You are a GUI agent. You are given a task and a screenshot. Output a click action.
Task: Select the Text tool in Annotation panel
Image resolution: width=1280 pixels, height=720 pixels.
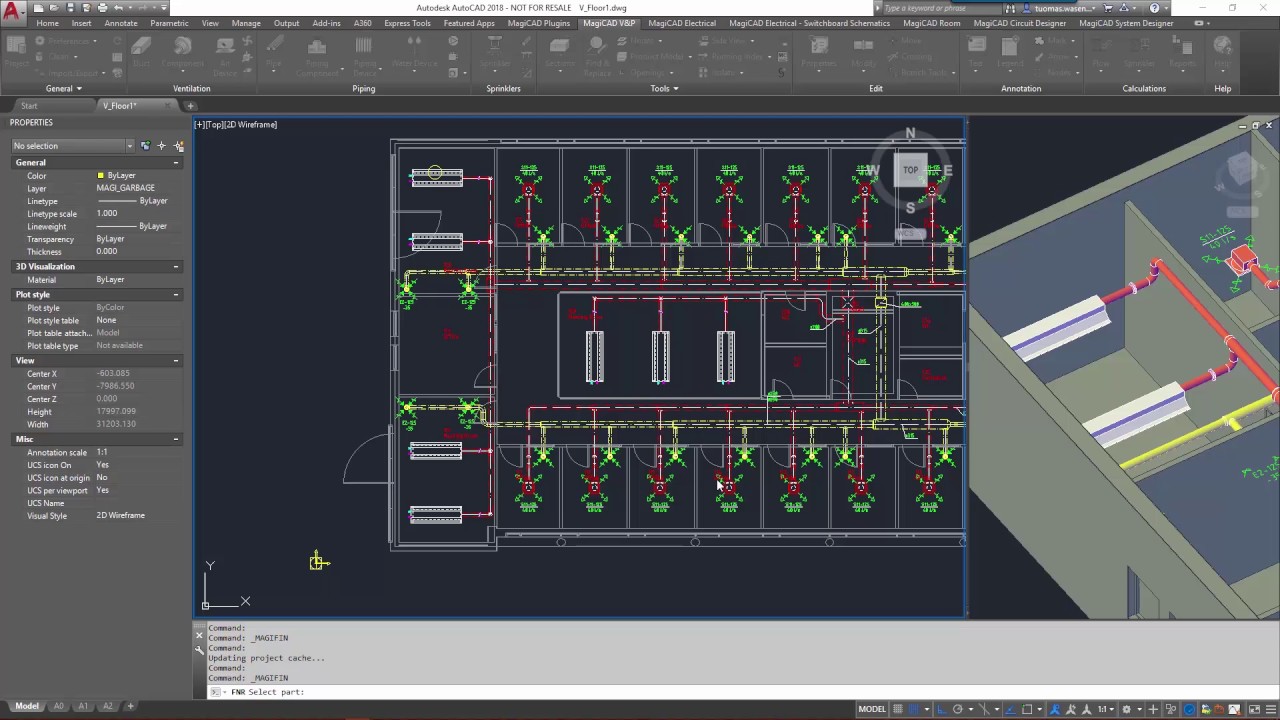click(977, 53)
